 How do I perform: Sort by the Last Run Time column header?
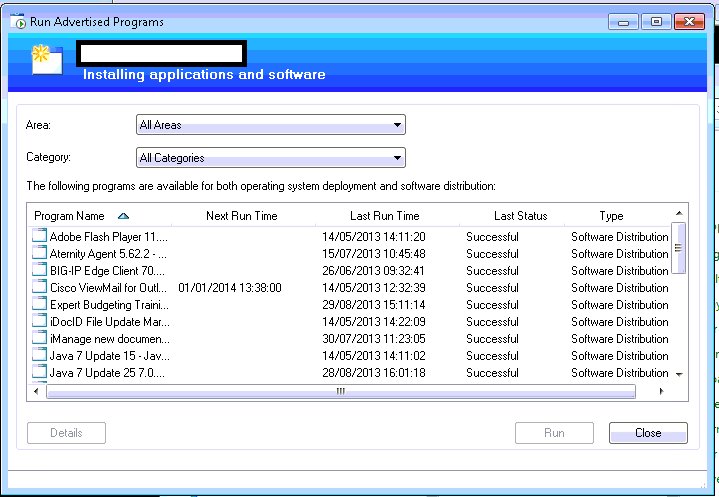[x=385, y=216]
